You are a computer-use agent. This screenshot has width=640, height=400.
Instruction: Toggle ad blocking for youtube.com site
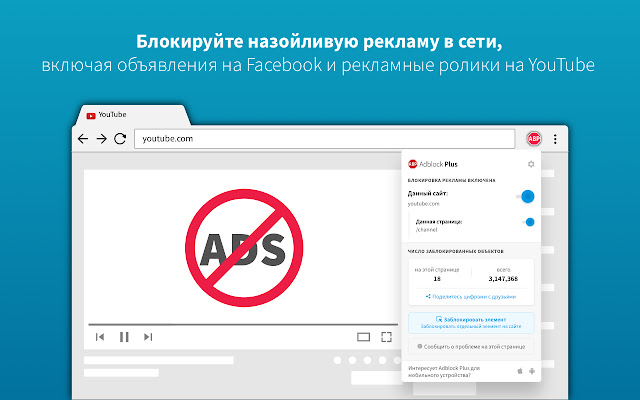pyautogui.click(x=525, y=197)
